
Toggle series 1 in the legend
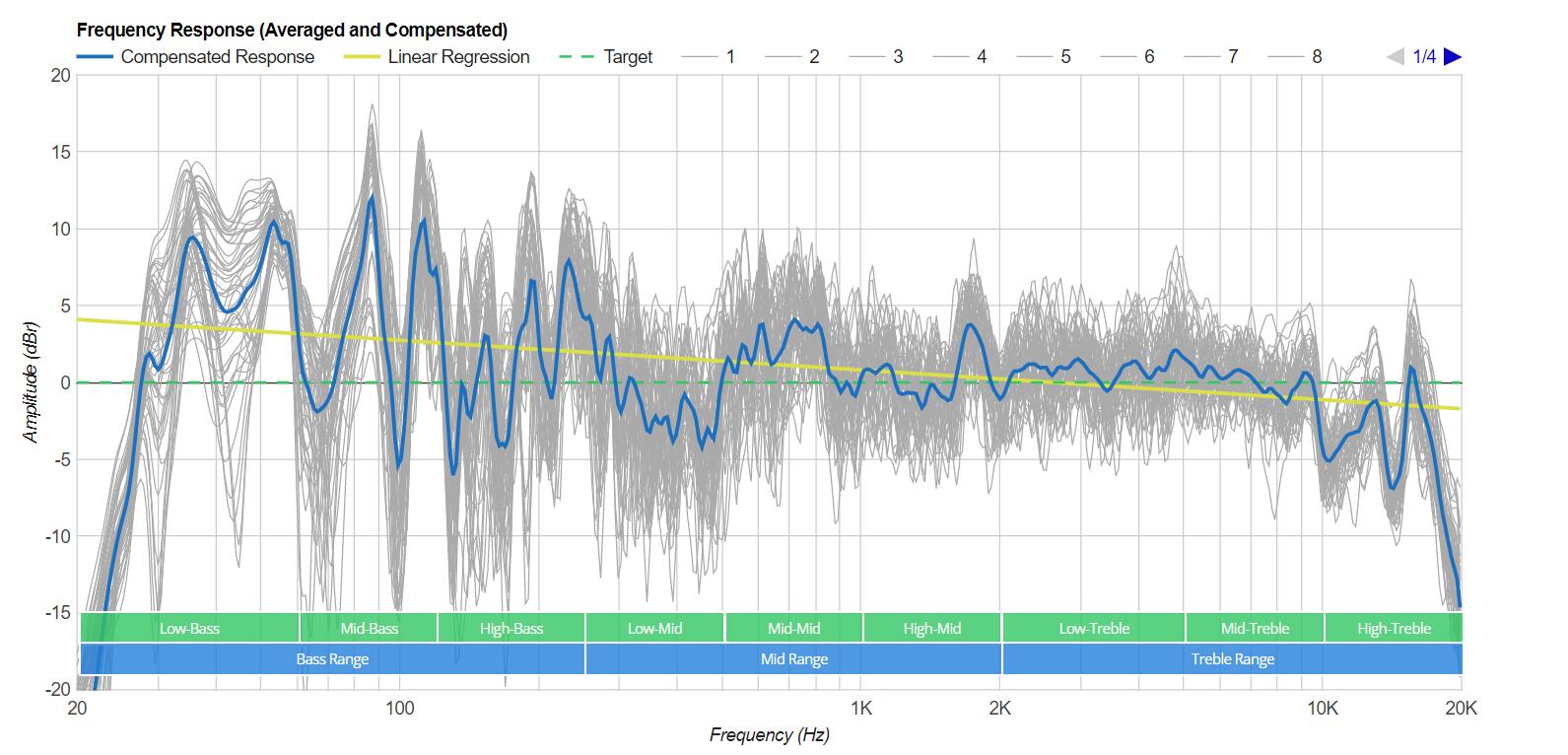click(708, 57)
